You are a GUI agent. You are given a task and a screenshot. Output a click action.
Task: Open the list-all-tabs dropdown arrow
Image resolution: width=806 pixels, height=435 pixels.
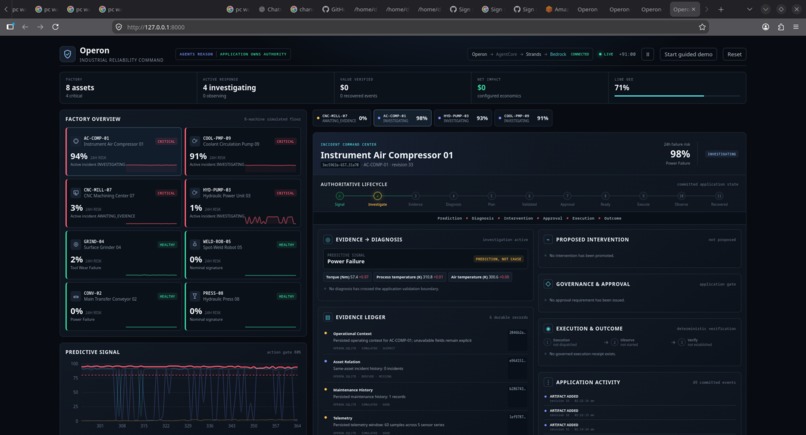pos(749,9)
